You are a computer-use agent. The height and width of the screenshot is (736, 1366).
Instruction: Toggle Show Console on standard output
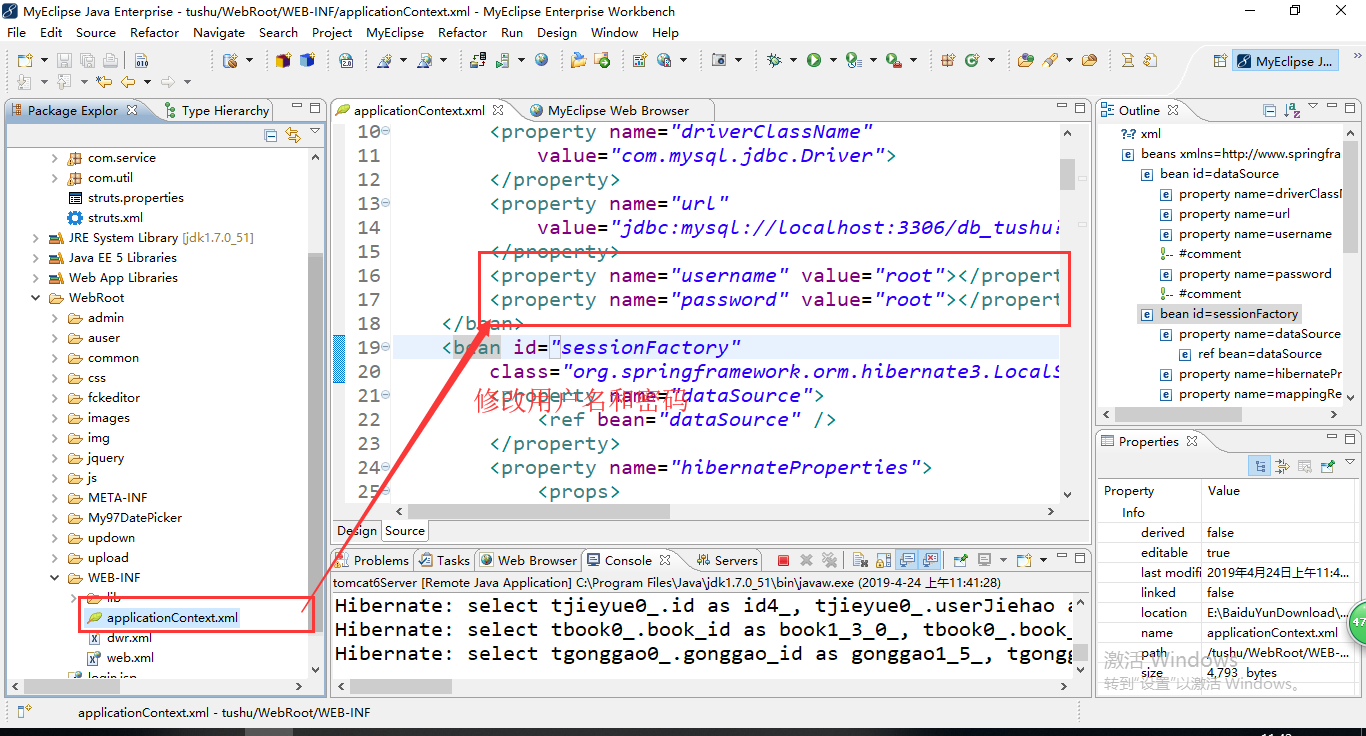(x=907, y=560)
